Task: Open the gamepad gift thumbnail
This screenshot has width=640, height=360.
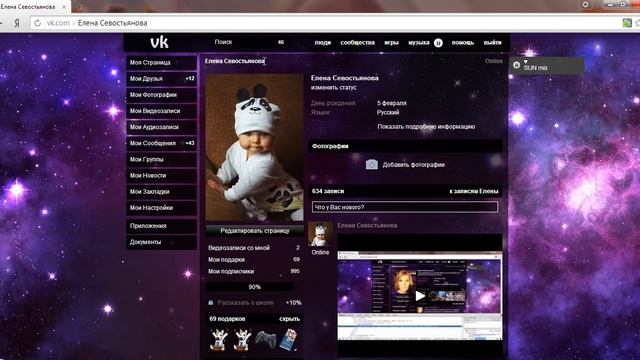Action: (265, 340)
